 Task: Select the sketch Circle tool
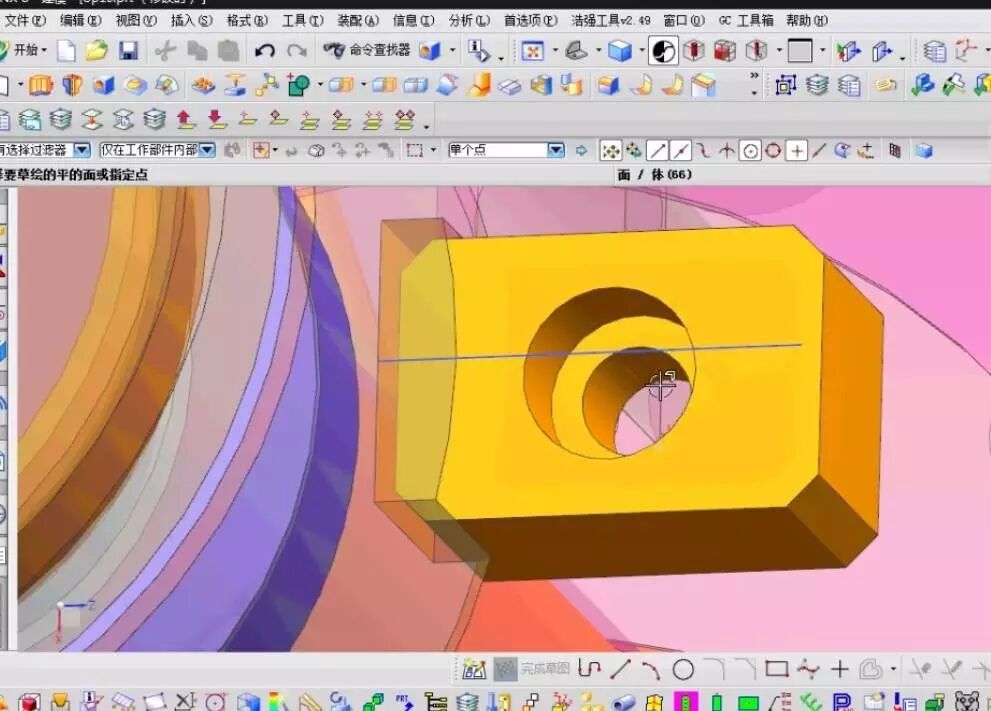pos(683,669)
